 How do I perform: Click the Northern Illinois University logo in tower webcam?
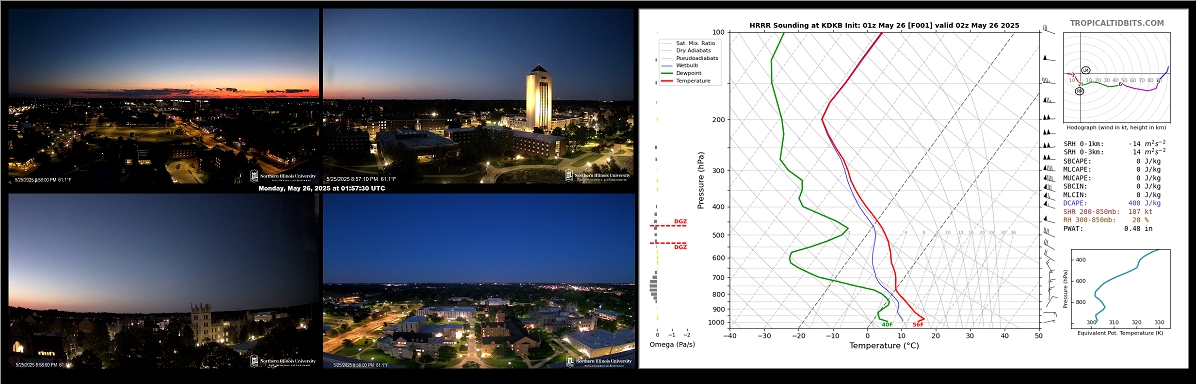click(598, 176)
